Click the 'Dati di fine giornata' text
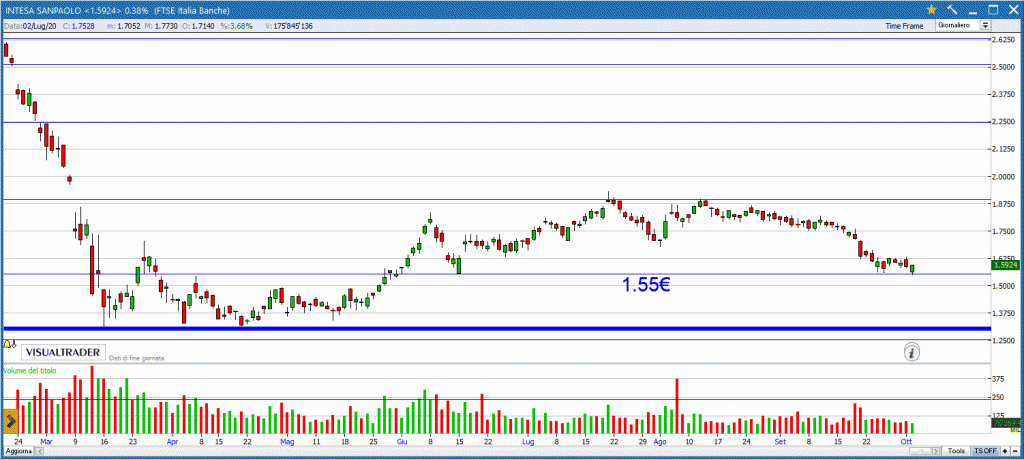The width and height of the screenshot is (1024, 460). [137, 359]
